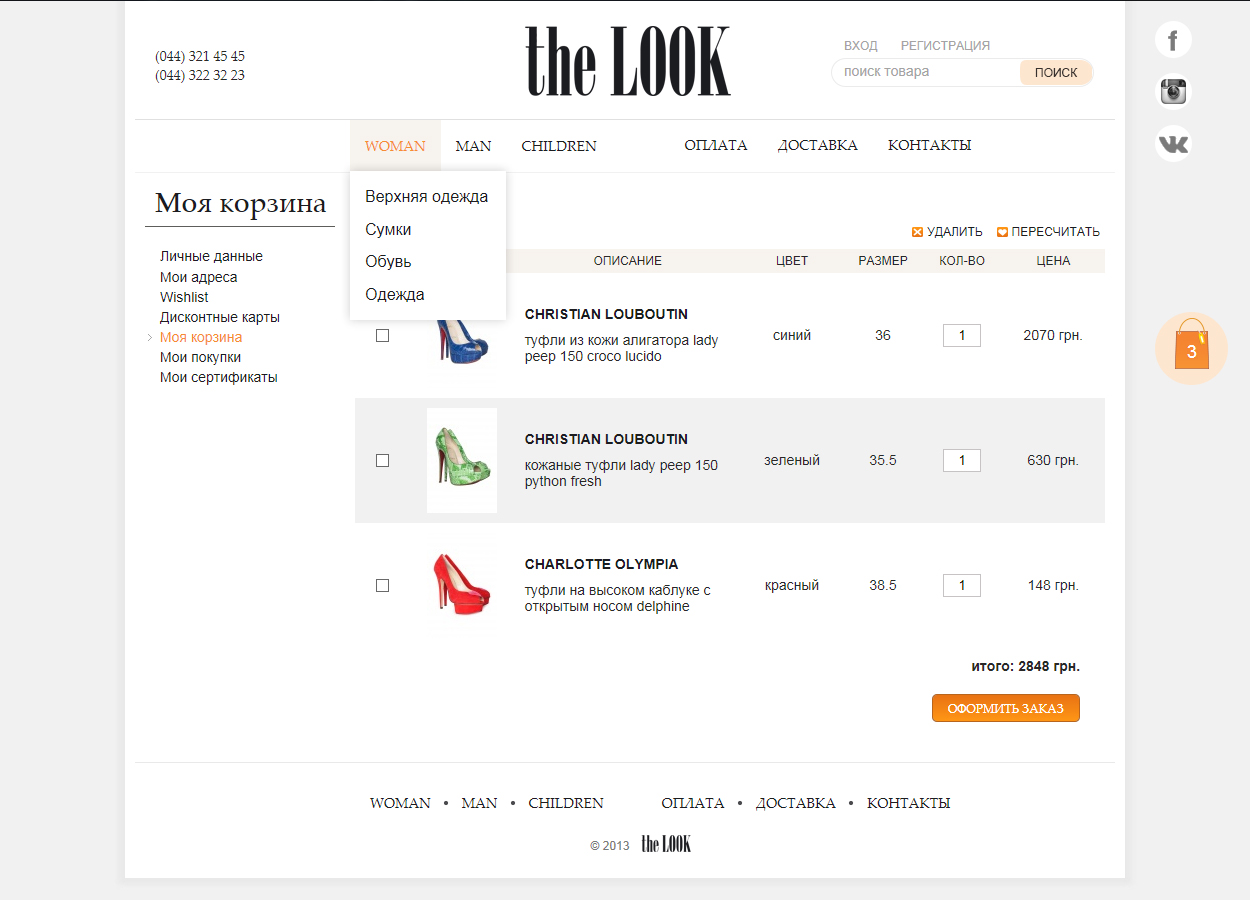Open the orange Моя корзина sidebar link
This screenshot has height=900, width=1250.
201,337
